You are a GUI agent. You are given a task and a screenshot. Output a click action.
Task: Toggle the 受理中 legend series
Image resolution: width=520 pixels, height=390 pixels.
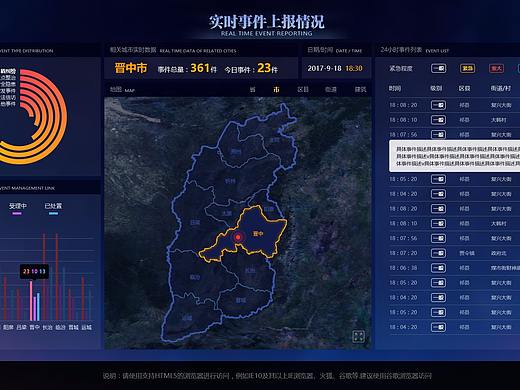point(17,208)
